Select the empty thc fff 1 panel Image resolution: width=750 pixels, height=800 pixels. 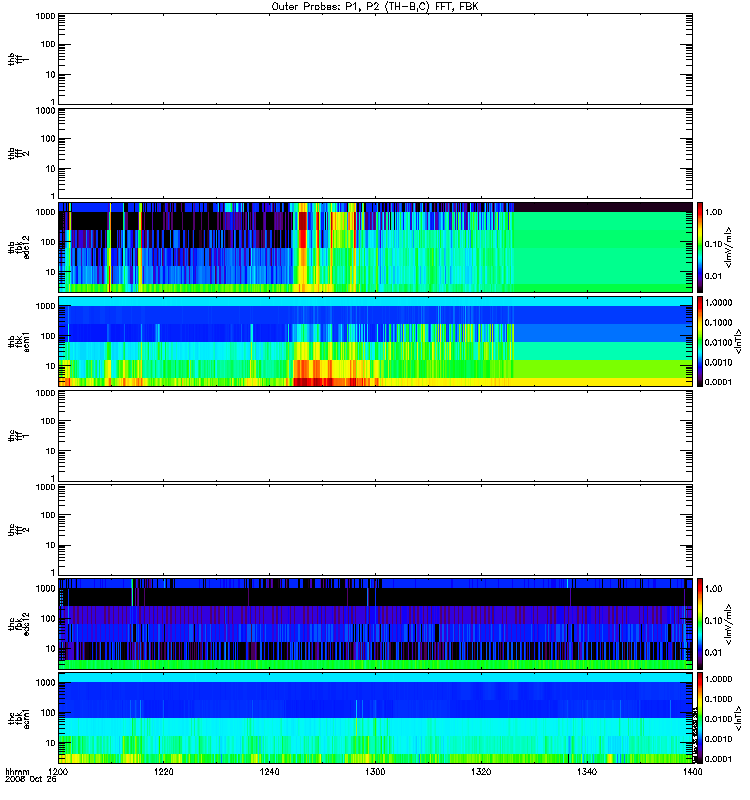375,436
